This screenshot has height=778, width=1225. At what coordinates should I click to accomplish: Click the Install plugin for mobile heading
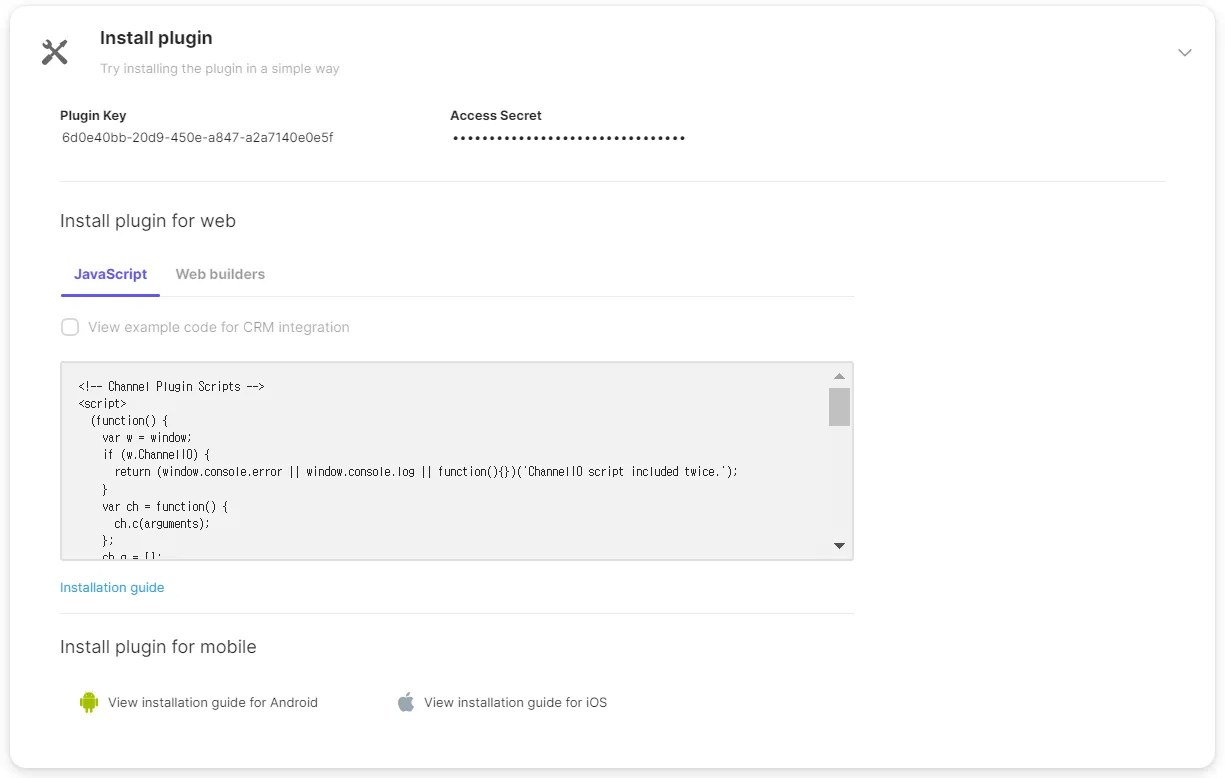tap(158, 647)
